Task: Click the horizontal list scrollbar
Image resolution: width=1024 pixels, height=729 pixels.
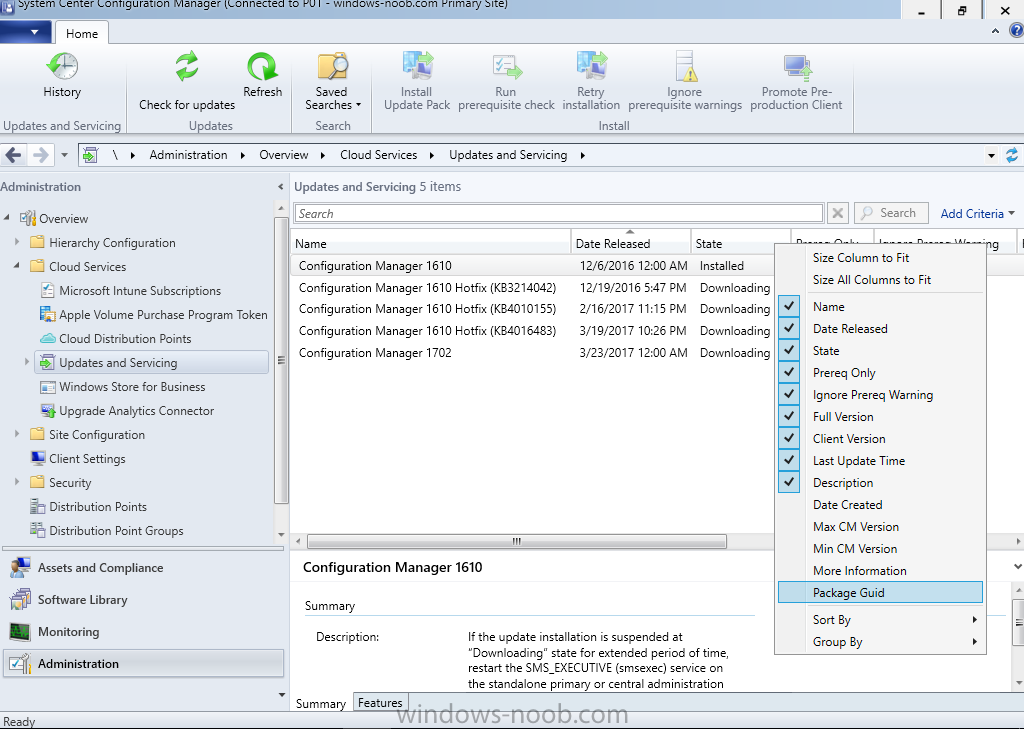Action: 516,542
